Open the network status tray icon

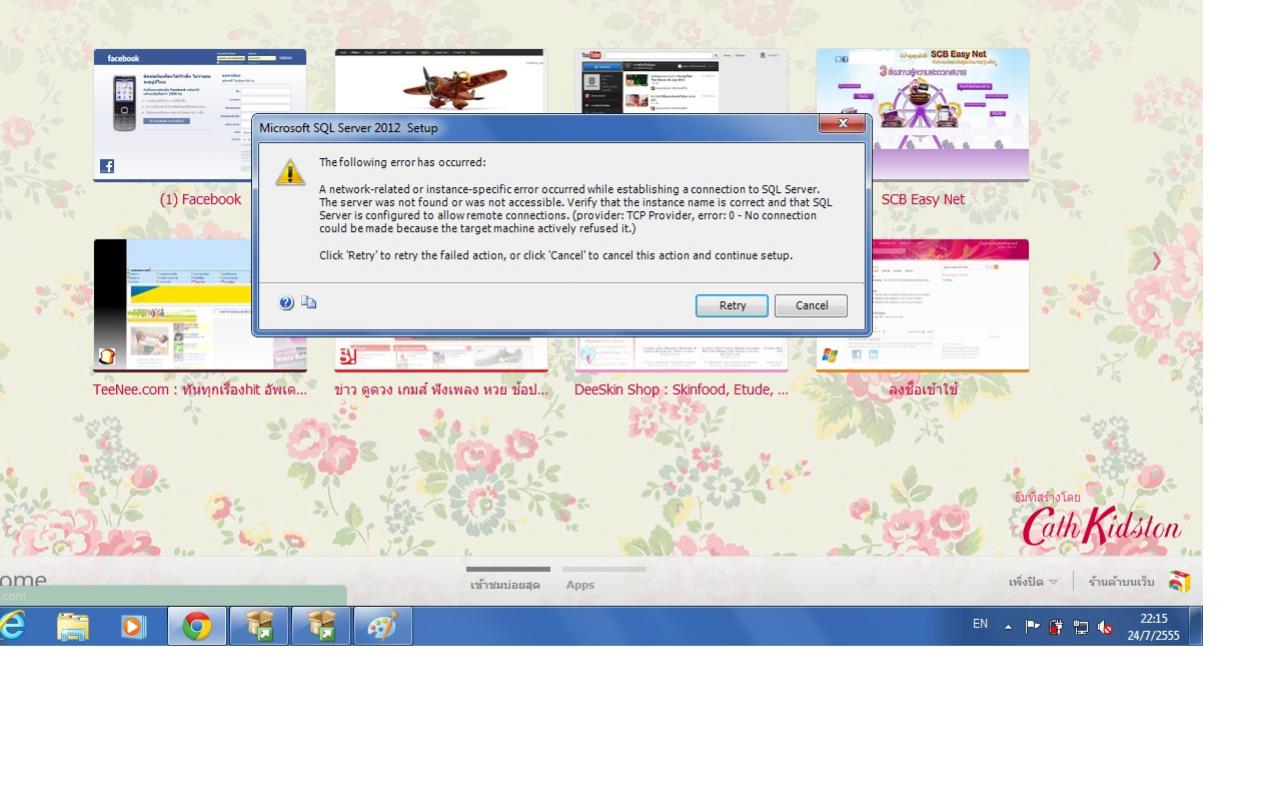[x=1081, y=626]
